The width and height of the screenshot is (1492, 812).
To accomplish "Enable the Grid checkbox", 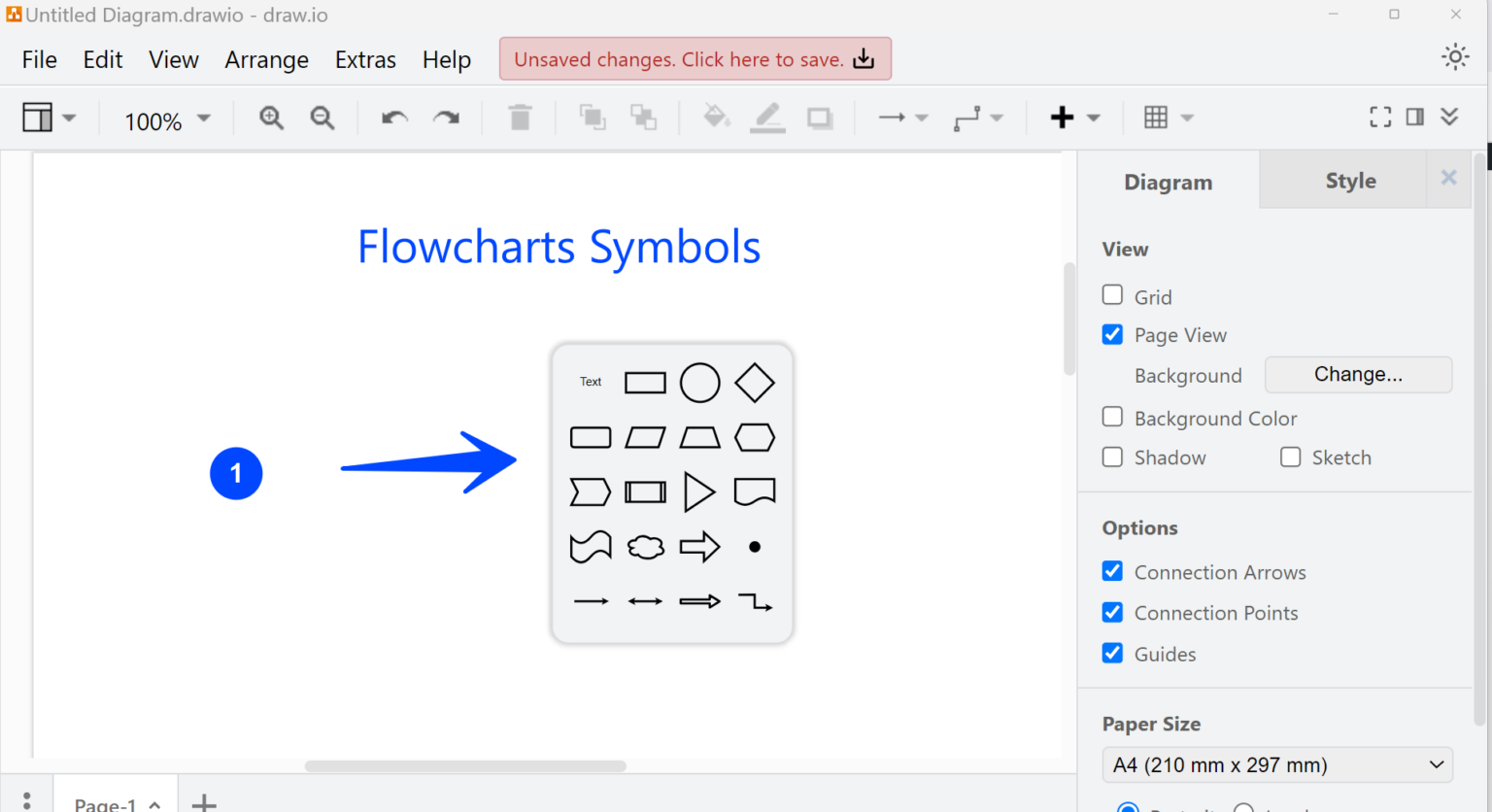I will point(1111,294).
